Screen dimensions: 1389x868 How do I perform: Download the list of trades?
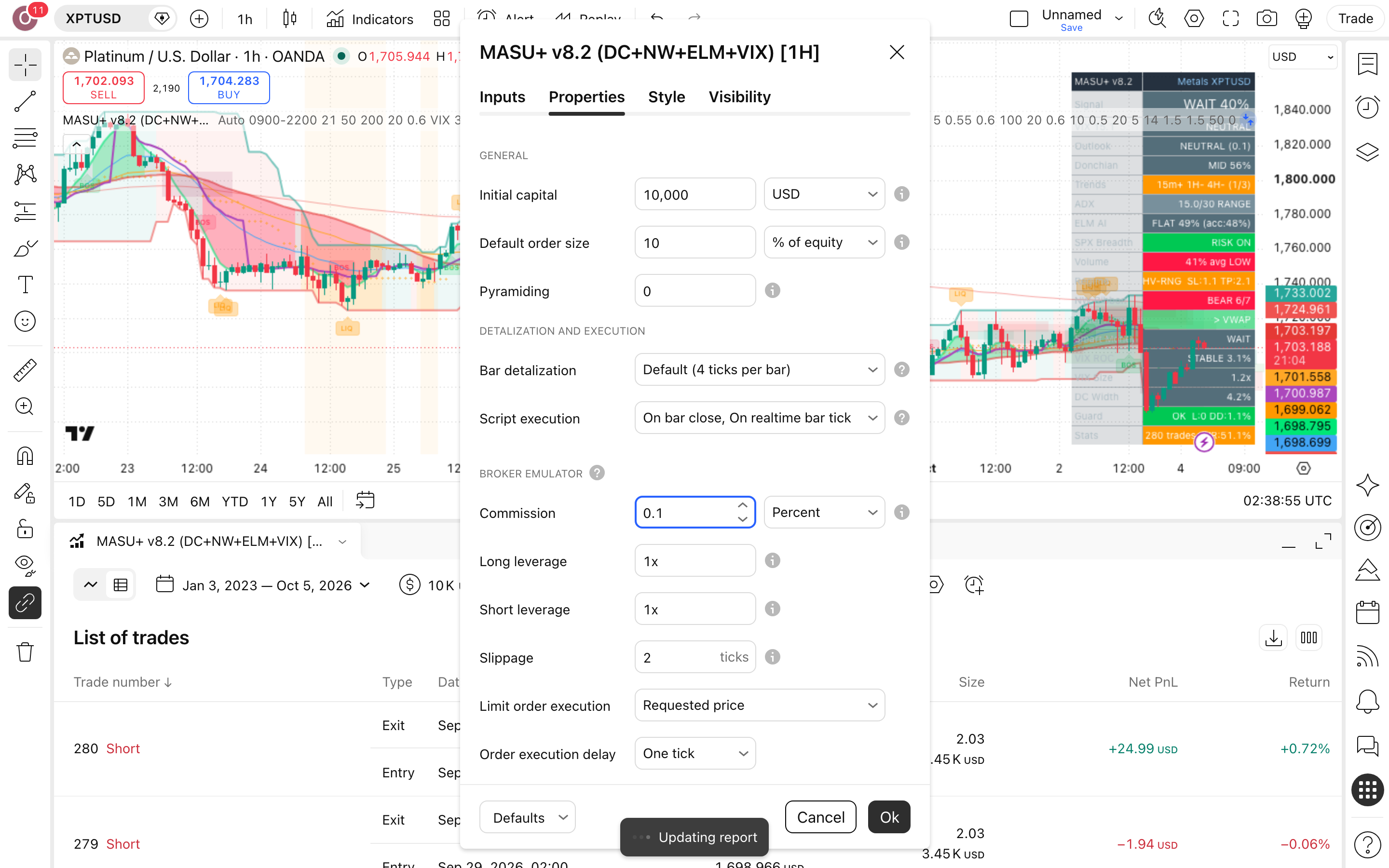click(x=1273, y=638)
